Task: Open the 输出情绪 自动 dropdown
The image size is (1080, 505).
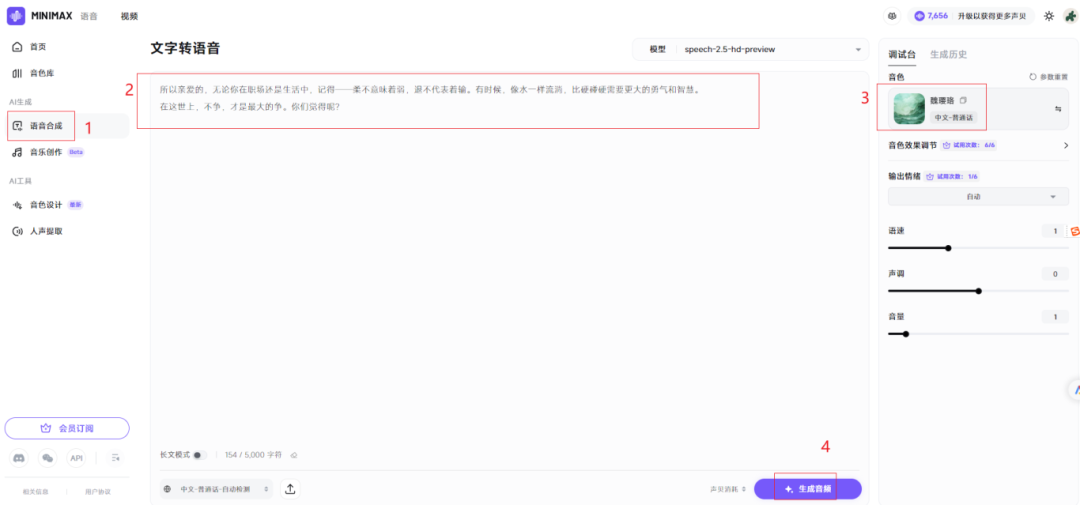Action: [x=972, y=197]
